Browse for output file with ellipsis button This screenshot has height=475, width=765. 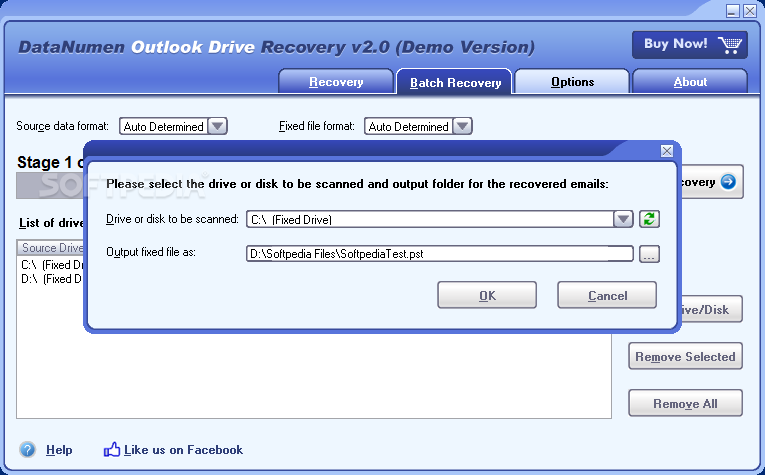(x=649, y=254)
